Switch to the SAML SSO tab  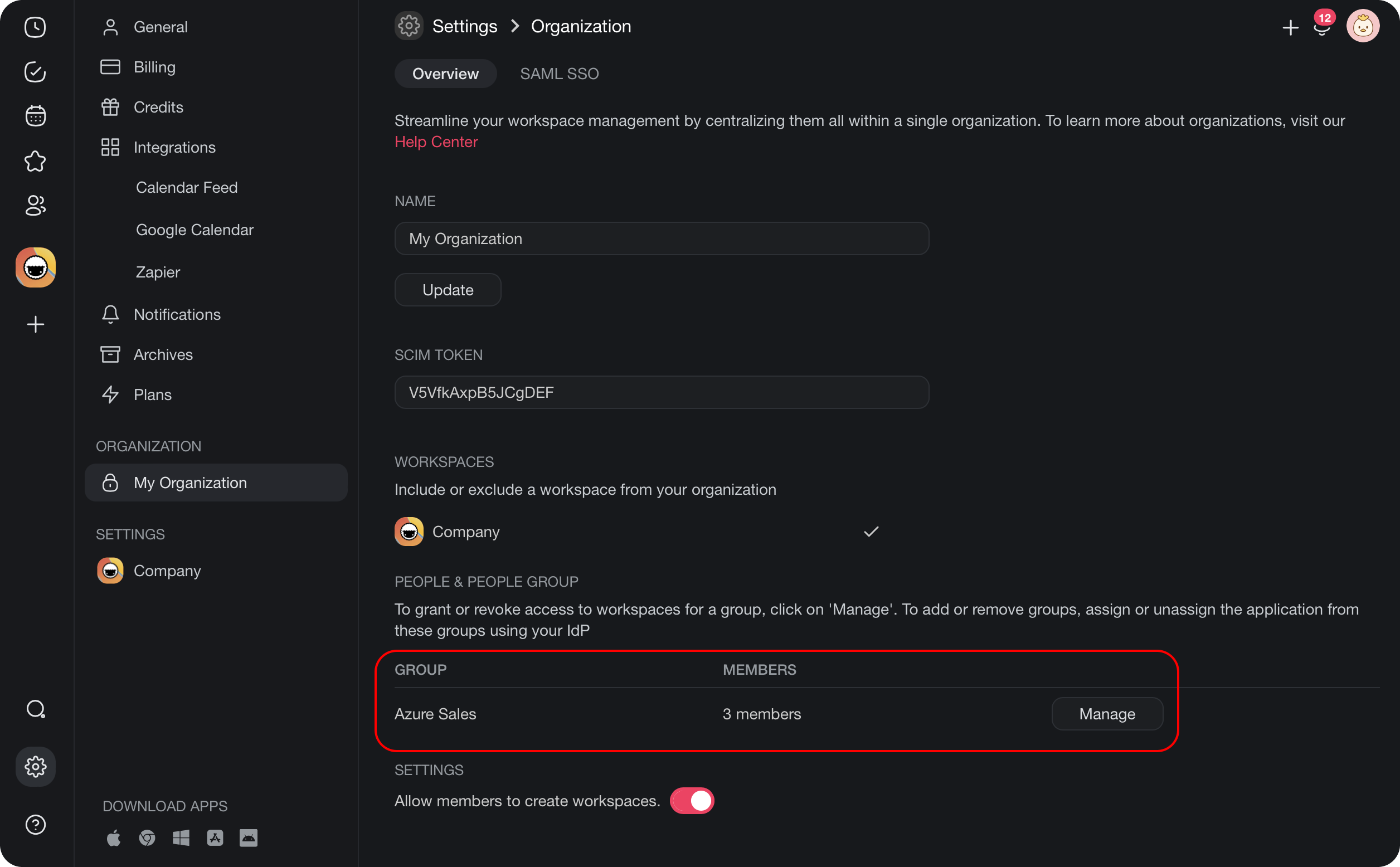click(559, 74)
